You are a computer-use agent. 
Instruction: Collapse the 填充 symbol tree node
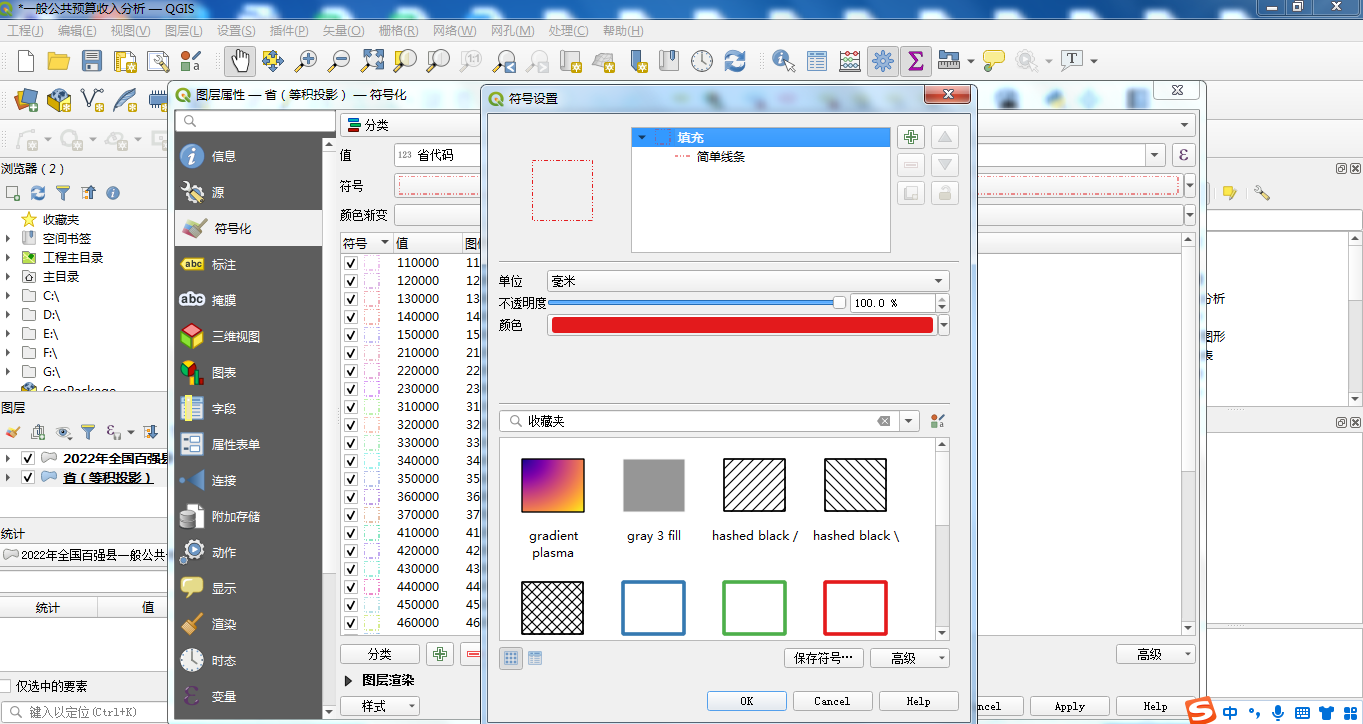642,137
